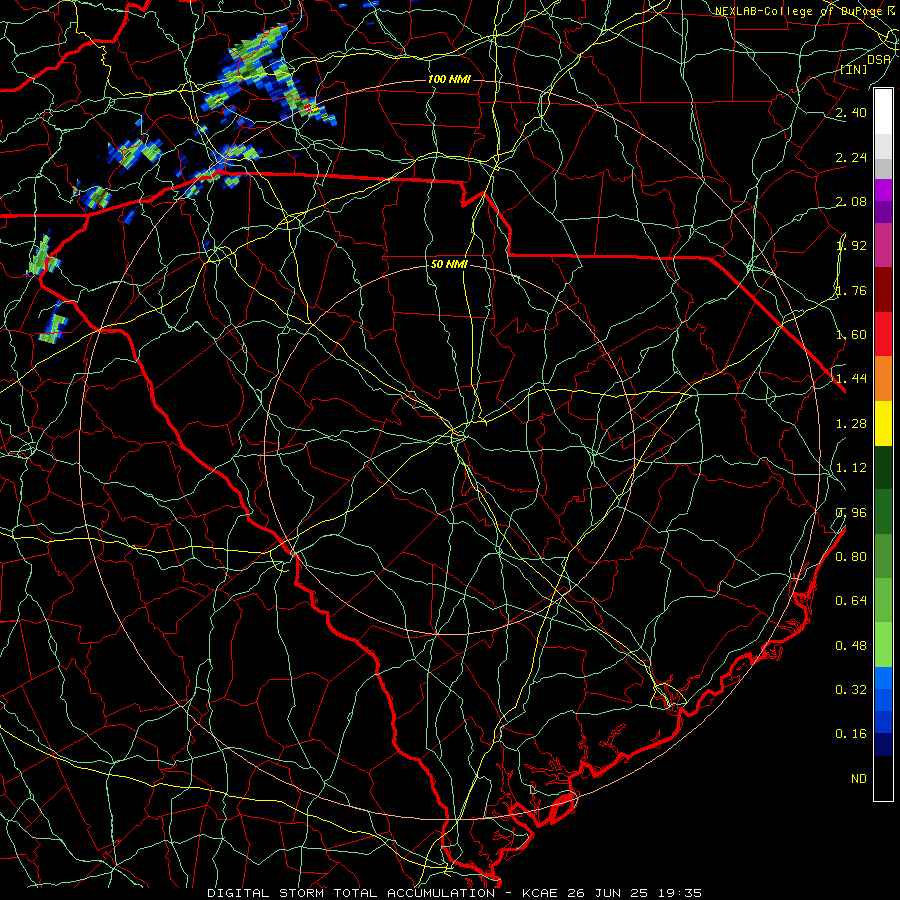The height and width of the screenshot is (900, 900).
Task: Pick the bright red legend swatch near 1.60
Action: [x=883, y=334]
